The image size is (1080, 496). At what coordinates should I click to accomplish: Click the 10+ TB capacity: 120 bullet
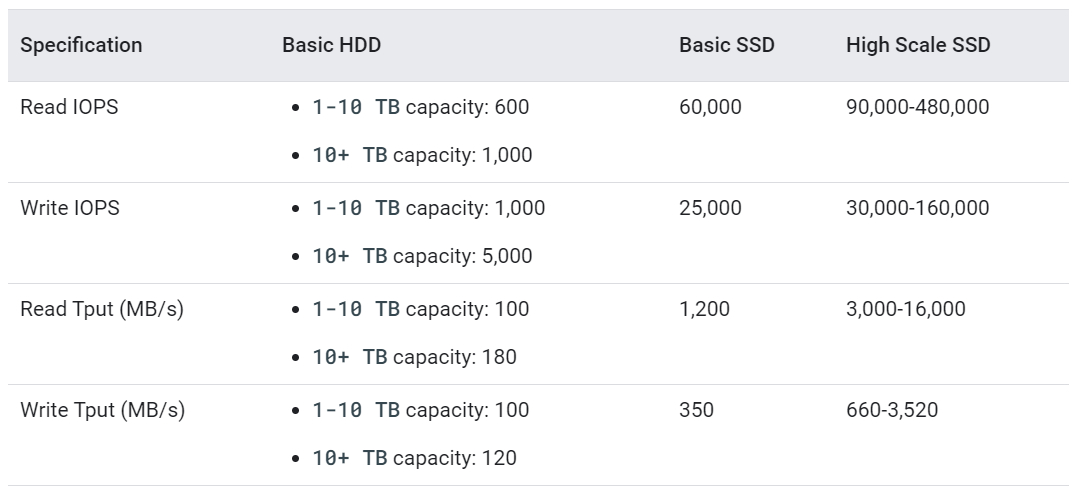click(414, 458)
